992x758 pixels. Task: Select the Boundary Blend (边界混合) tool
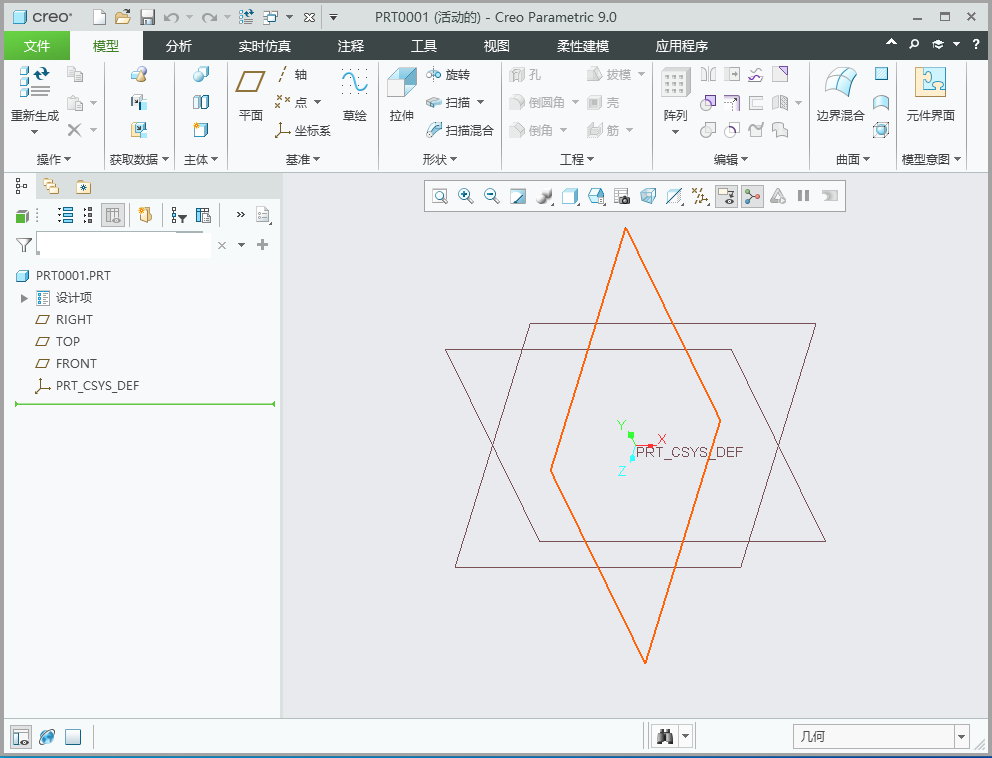coord(840,95)
